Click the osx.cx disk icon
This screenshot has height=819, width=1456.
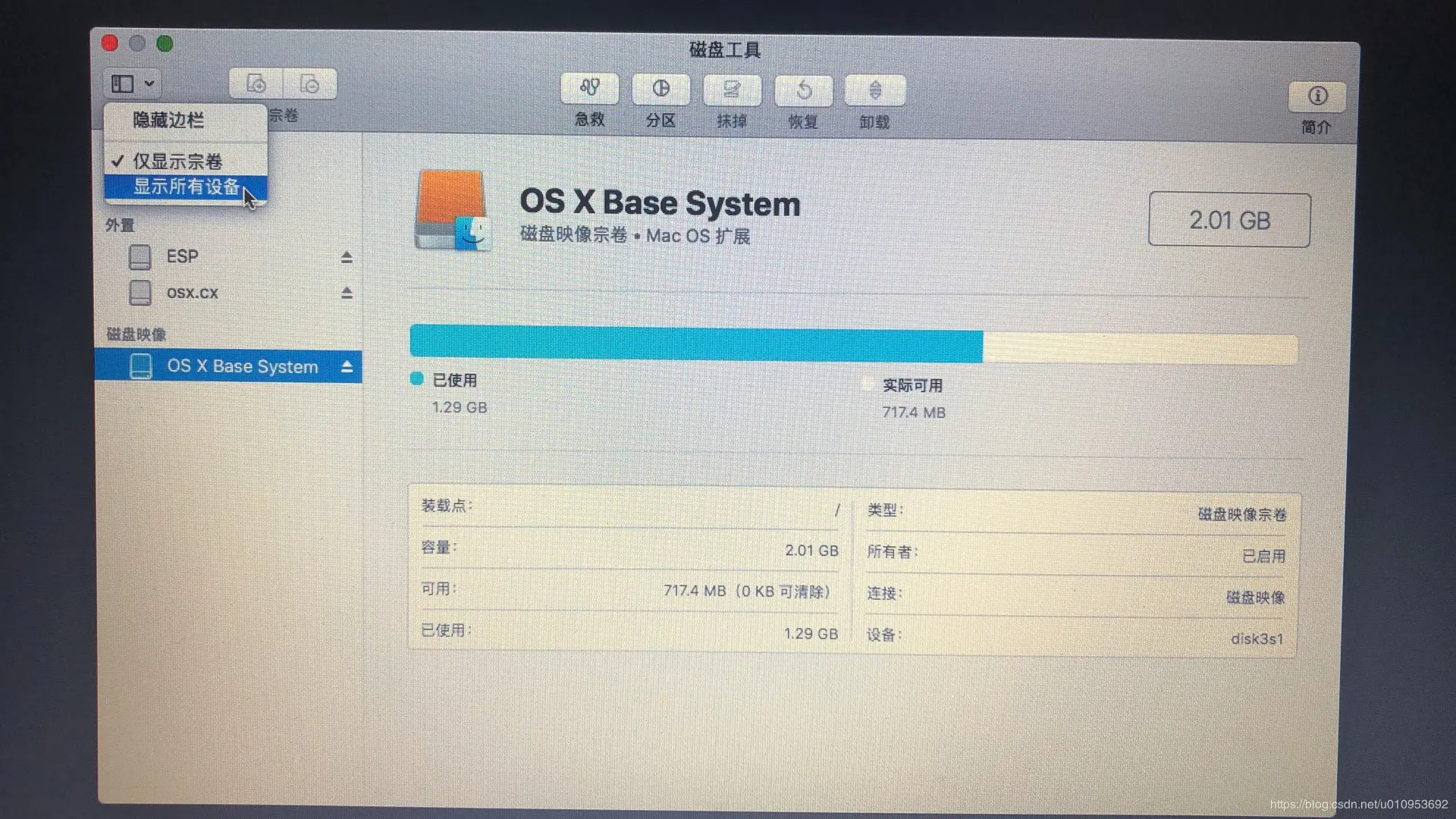(x=140, y=293)
